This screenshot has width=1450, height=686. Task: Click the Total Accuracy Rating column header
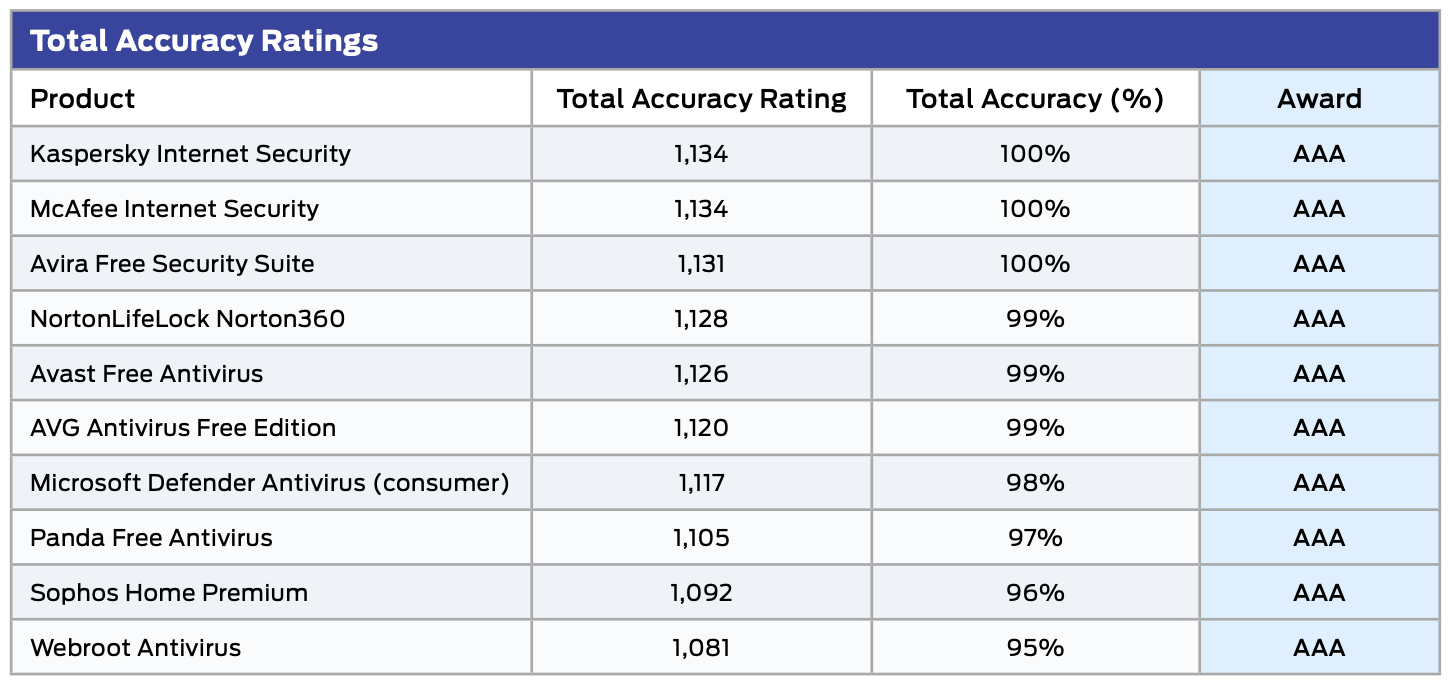701,99
